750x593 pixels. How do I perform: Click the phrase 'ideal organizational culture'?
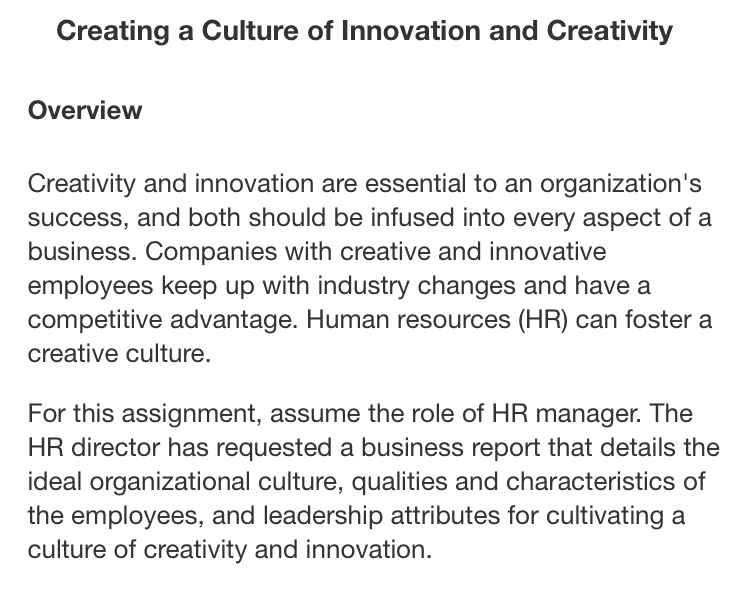point(192,481)
